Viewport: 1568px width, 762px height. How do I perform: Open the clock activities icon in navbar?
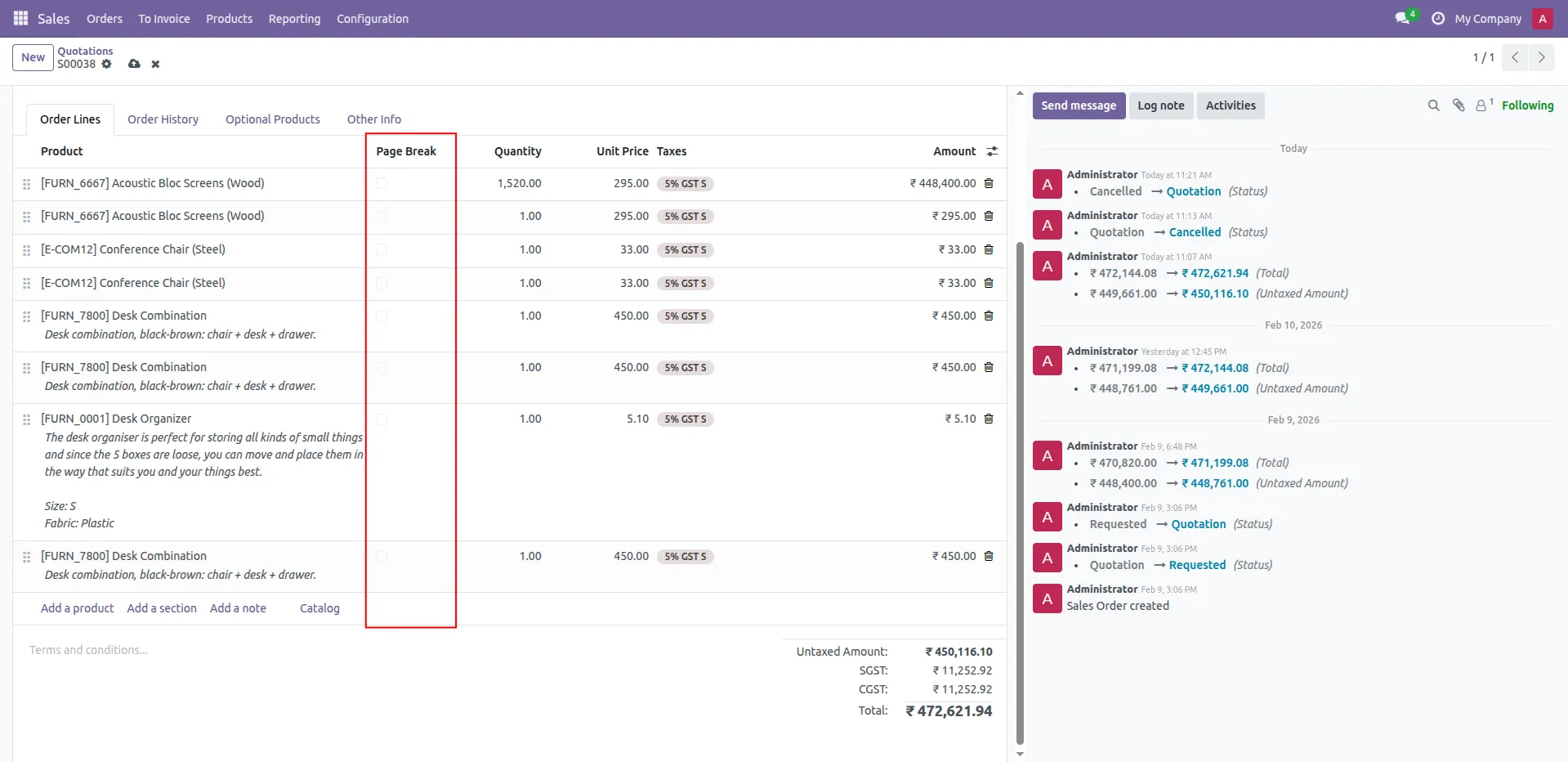[1438, 18]
